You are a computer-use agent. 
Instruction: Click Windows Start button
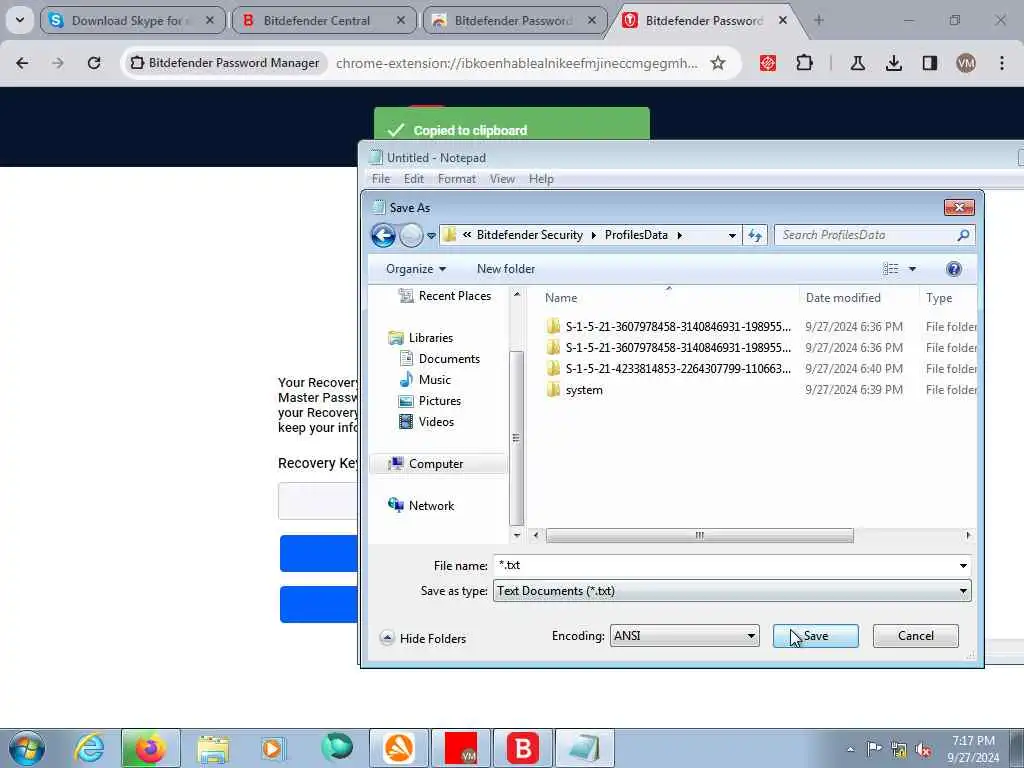coord(27,748)
